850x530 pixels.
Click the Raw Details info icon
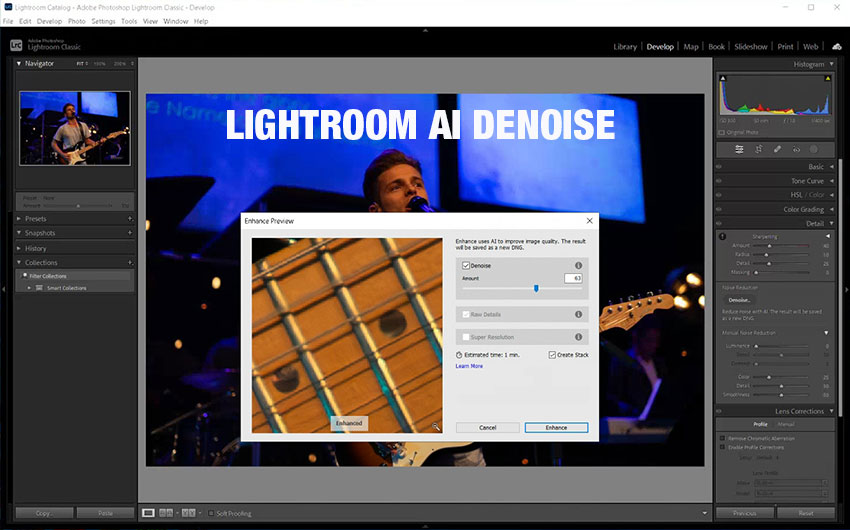578,314
